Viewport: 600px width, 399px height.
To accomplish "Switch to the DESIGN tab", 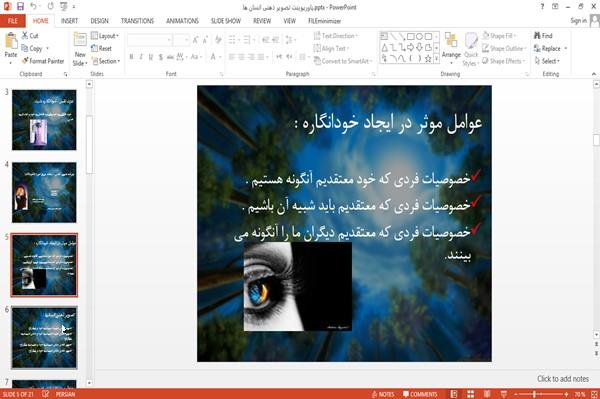I will coord(99,21).
